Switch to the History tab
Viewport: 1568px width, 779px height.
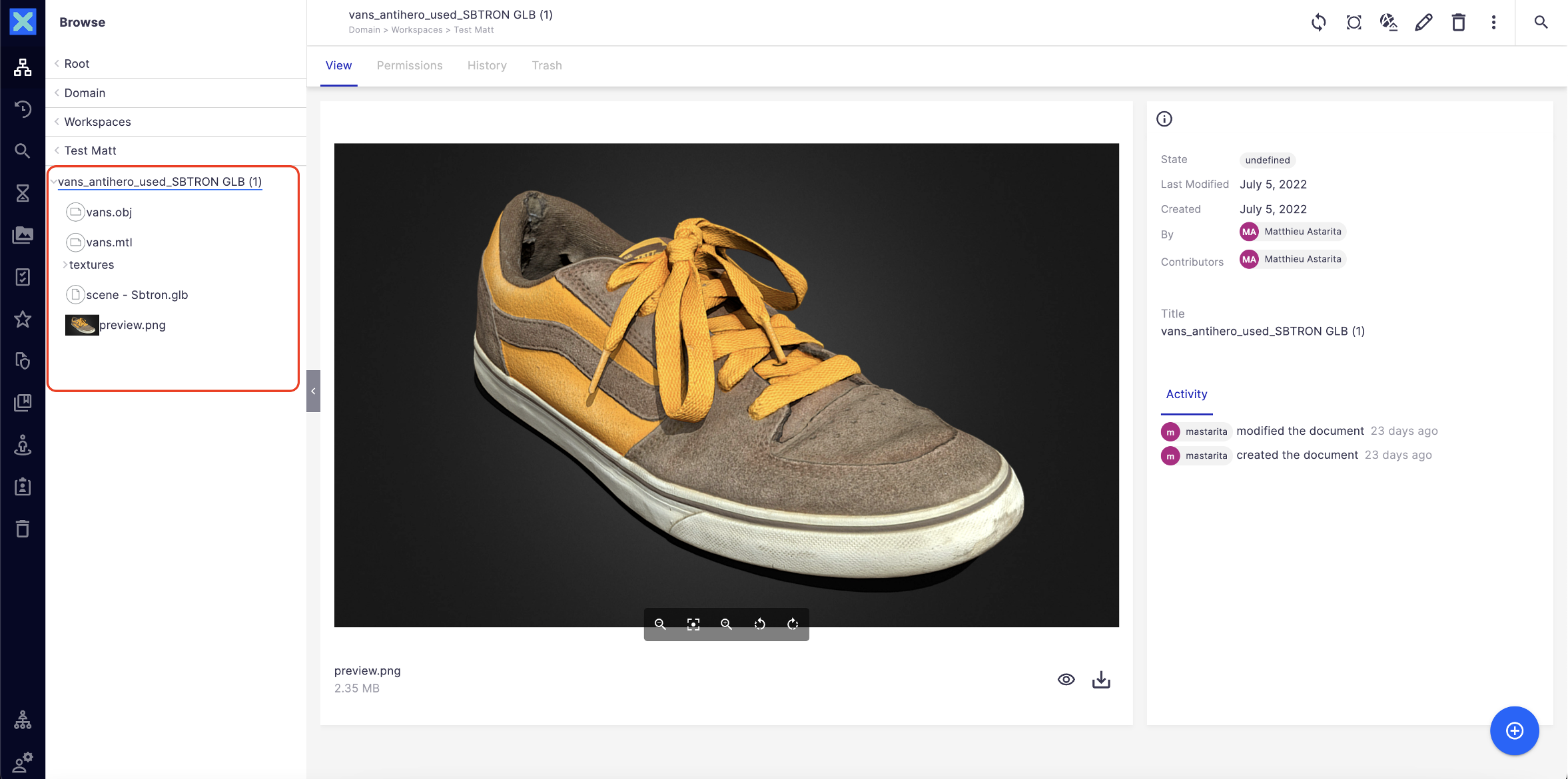(x=487, y=65)
